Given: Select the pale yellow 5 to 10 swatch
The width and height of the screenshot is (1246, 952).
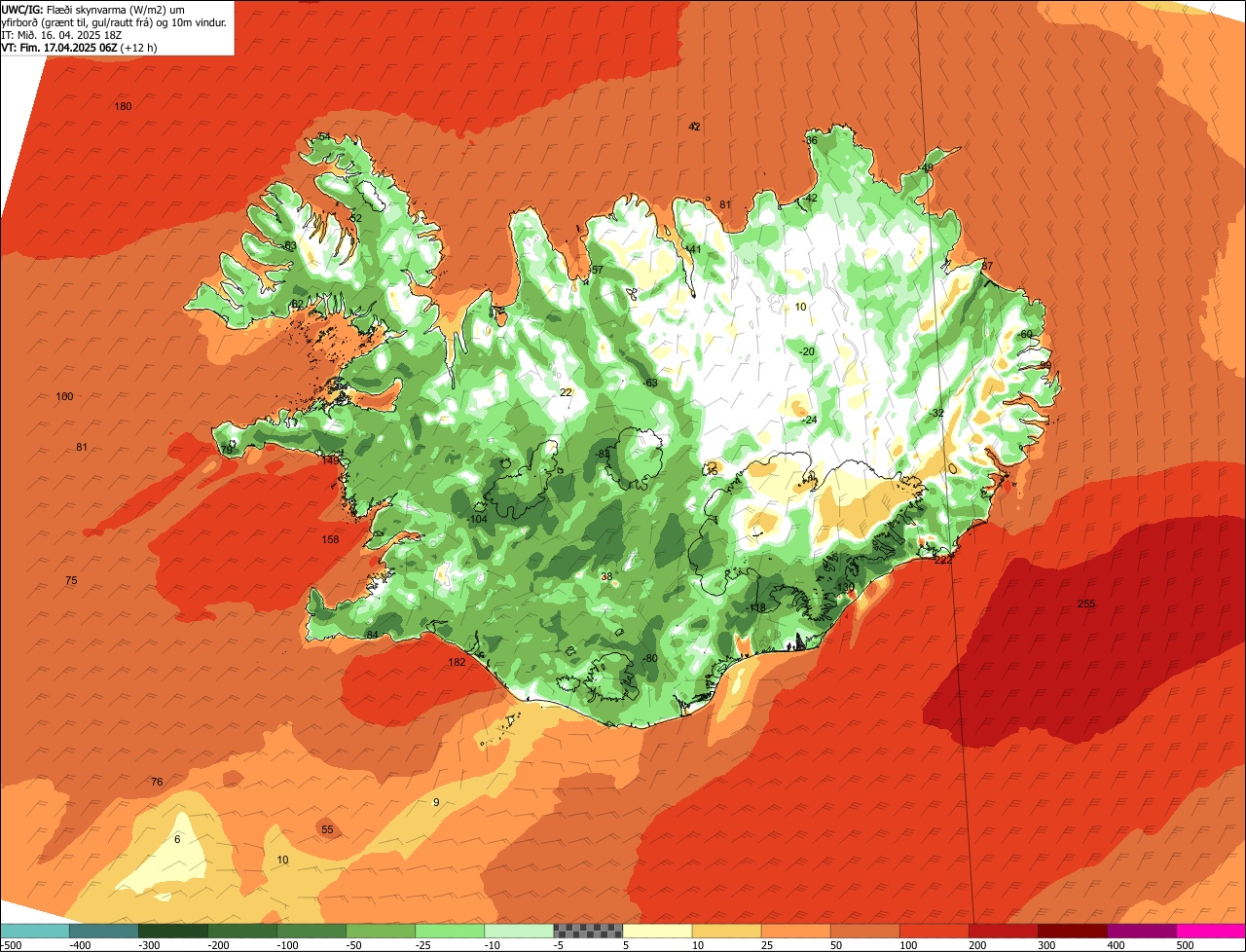Looking at the screenshot, I should pyautogui.click(x=657, y=931).
